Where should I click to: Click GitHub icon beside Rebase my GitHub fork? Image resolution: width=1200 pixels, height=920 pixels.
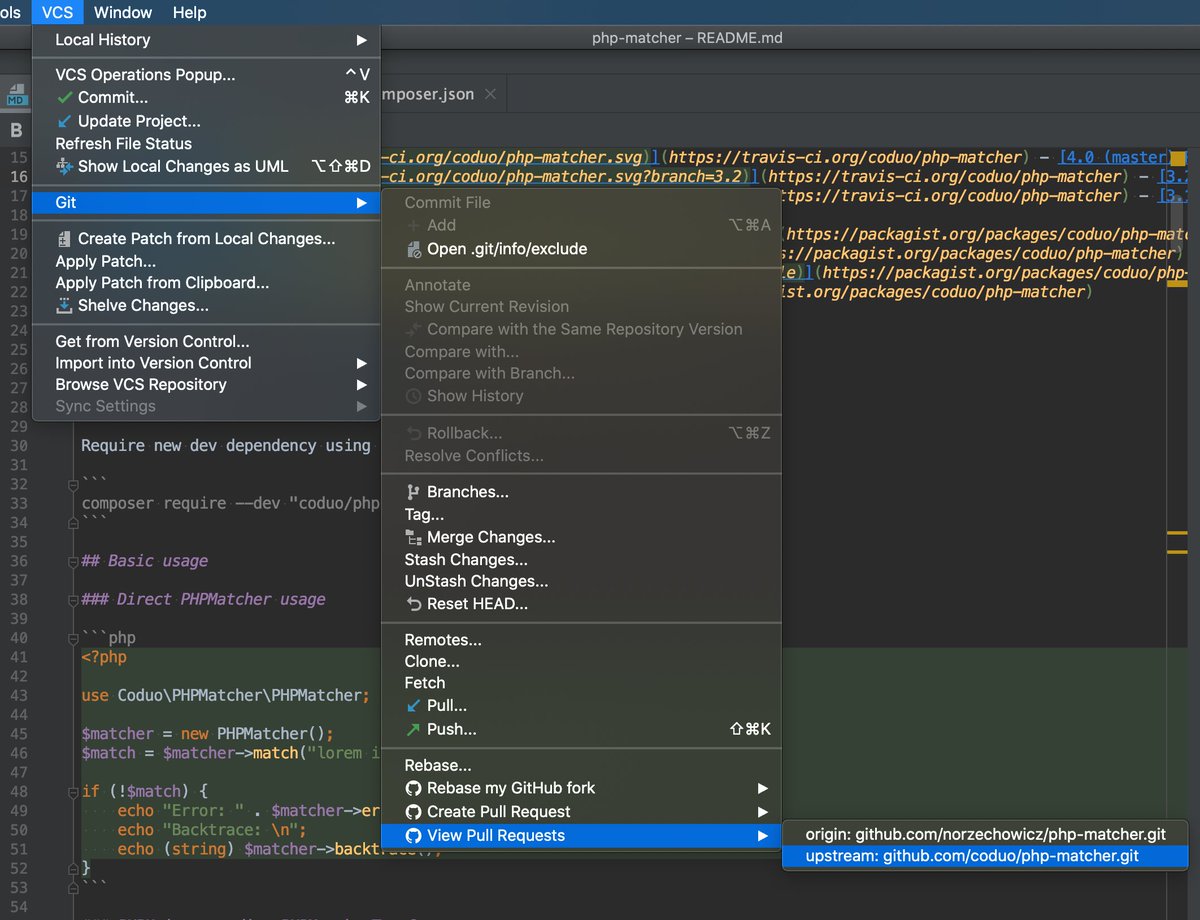coord(414,788)
